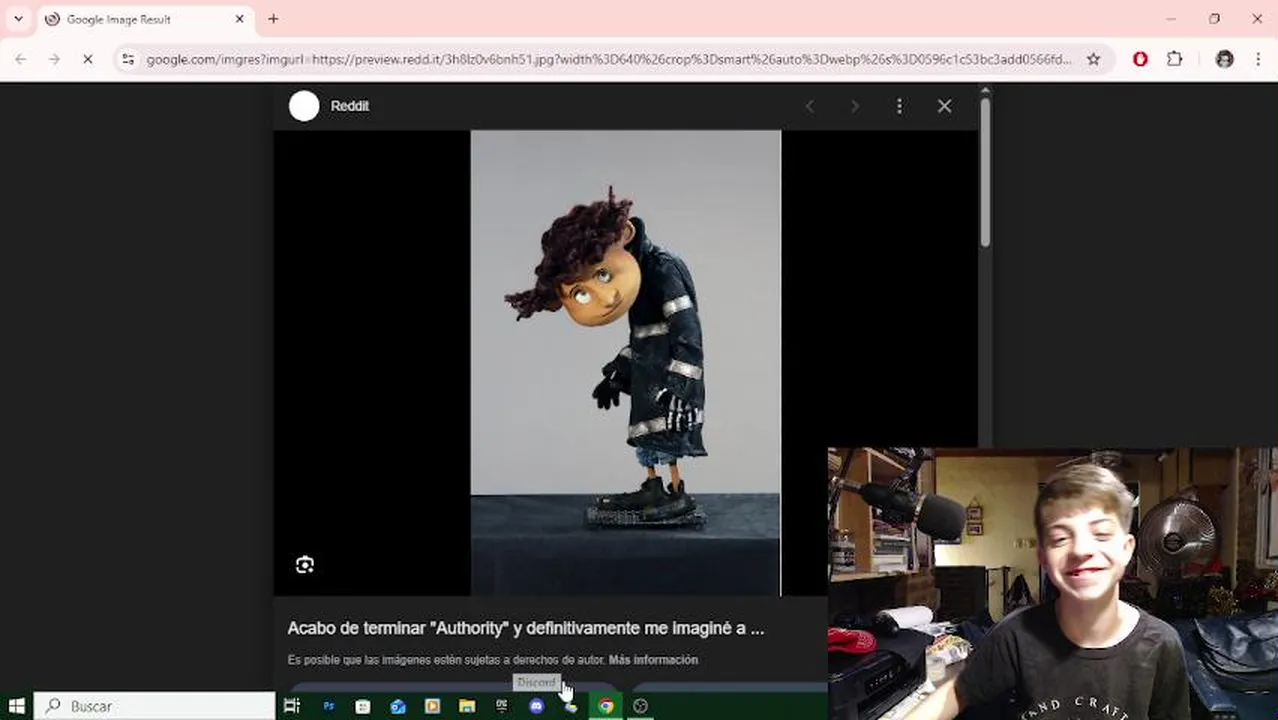1278x720 pixels.
Task: Switch to Chrome in taskbar
Action: pos(606,706)
